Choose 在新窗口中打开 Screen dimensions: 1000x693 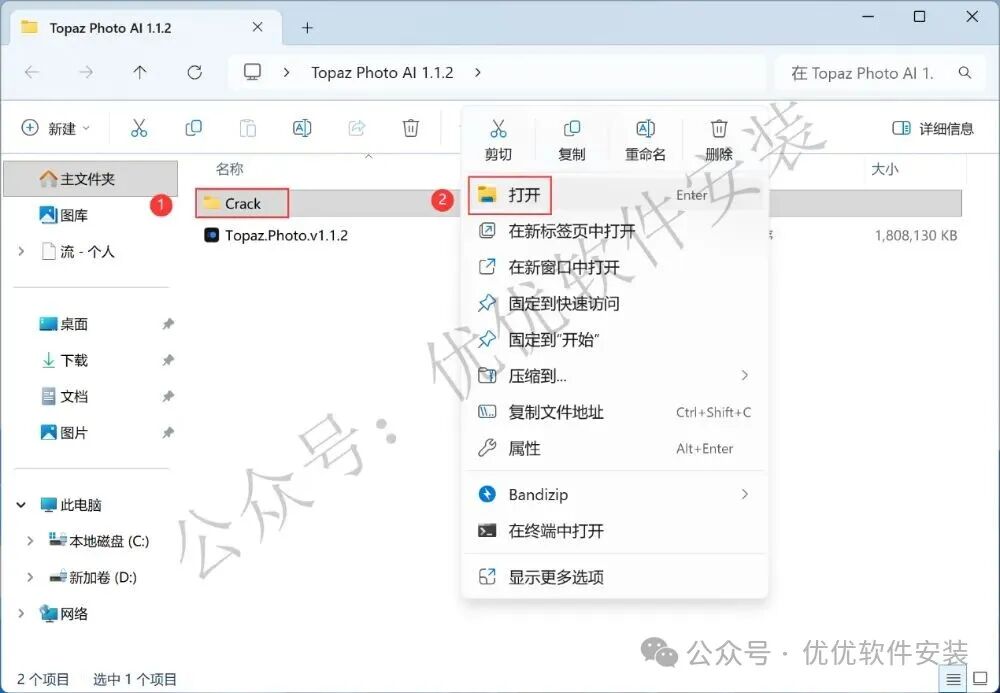point(614,267)
